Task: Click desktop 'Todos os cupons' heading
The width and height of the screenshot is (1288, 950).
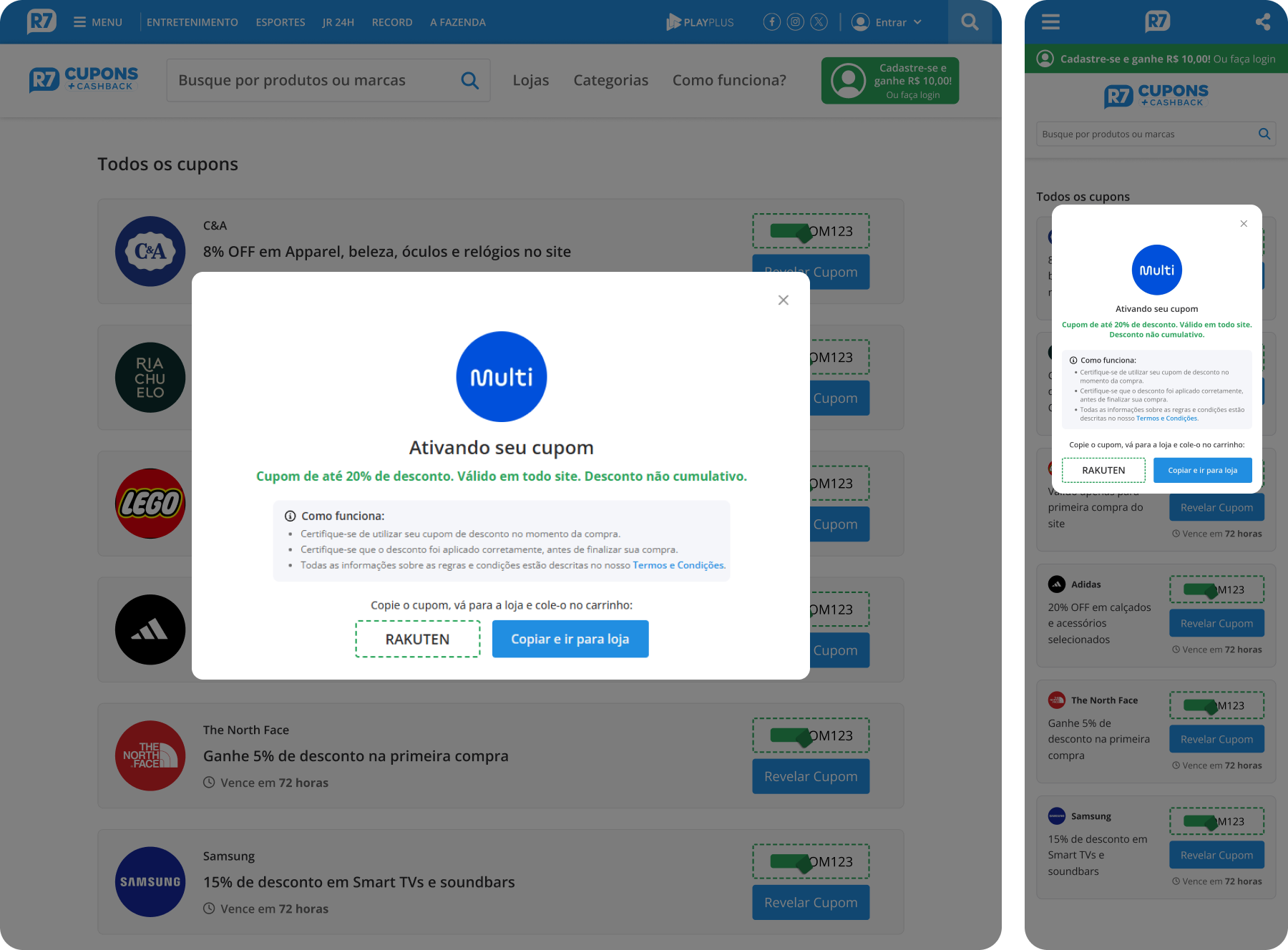Action: coord(168,164)
